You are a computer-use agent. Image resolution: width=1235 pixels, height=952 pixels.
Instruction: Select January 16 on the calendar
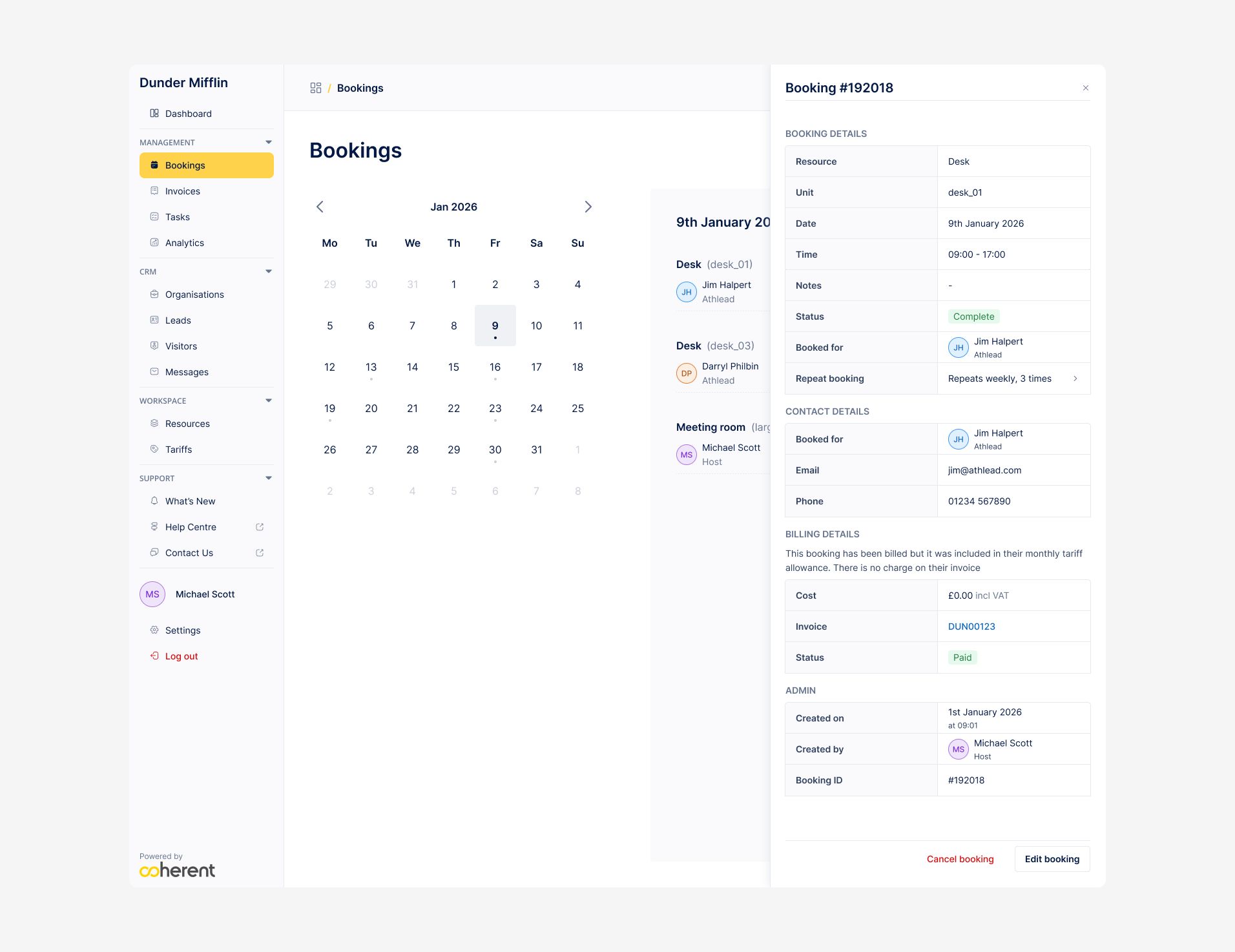point(495,367)
